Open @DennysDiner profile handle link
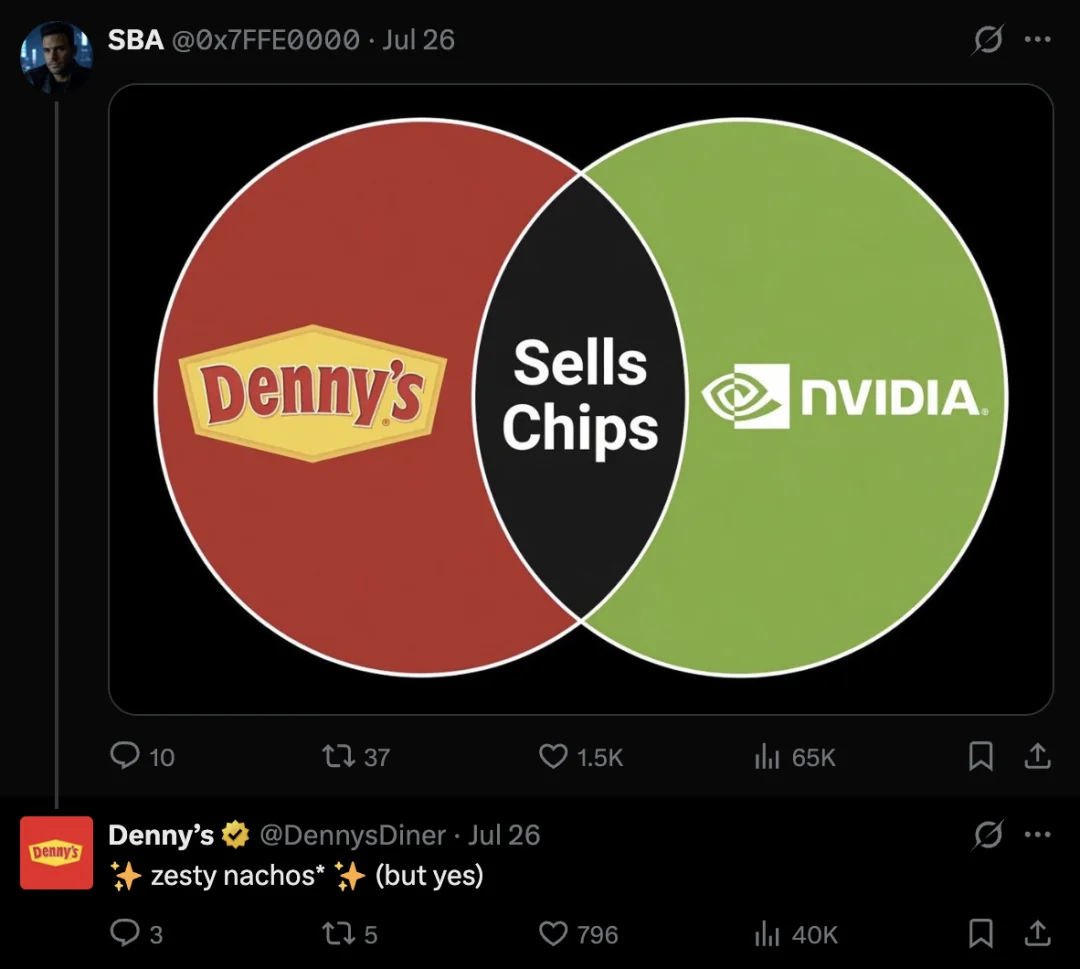The image size is (1080, 969). point(352,835)
